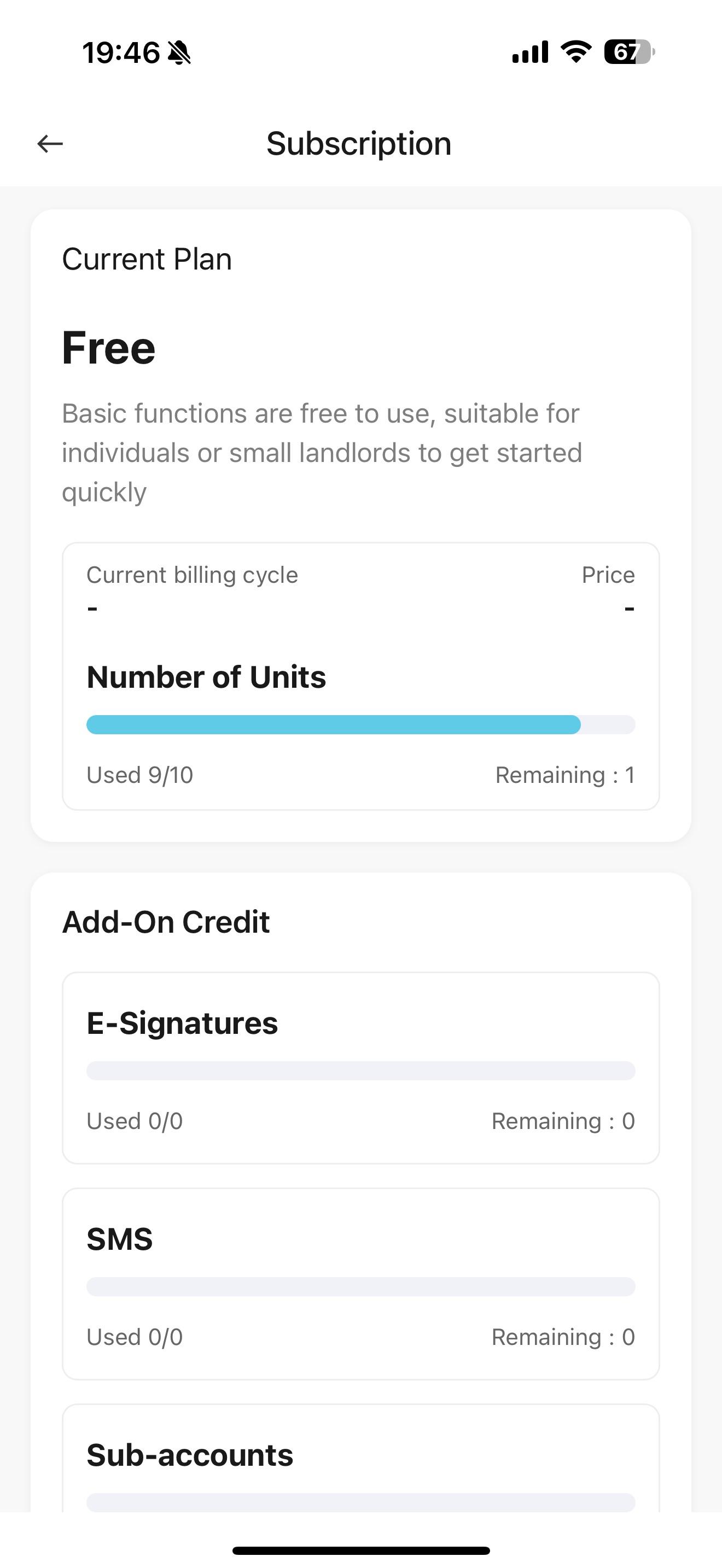Open the SMS add-on heading

[x=119, y=1239]
